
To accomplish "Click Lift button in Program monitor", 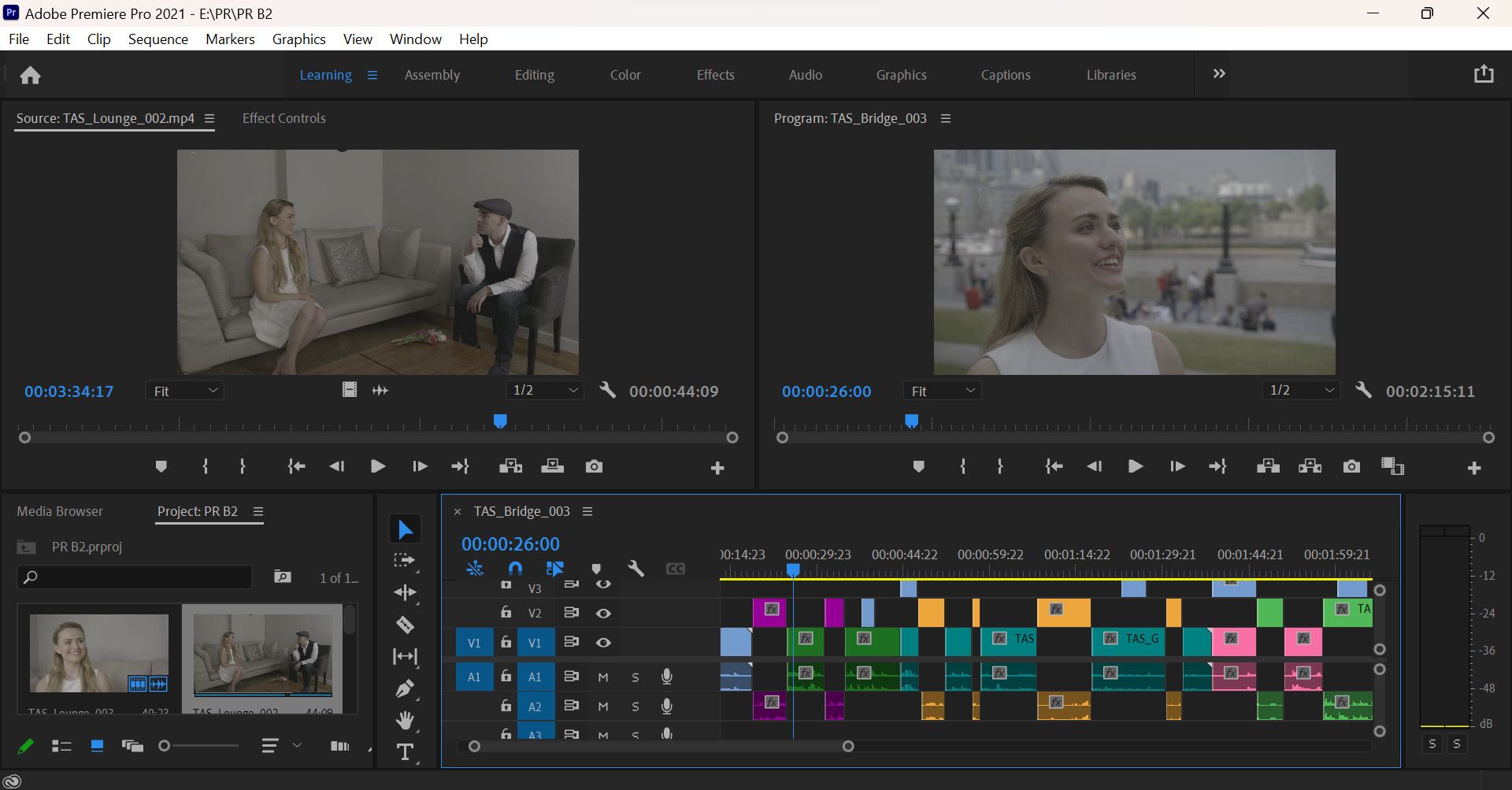I will coord(1268,466).
